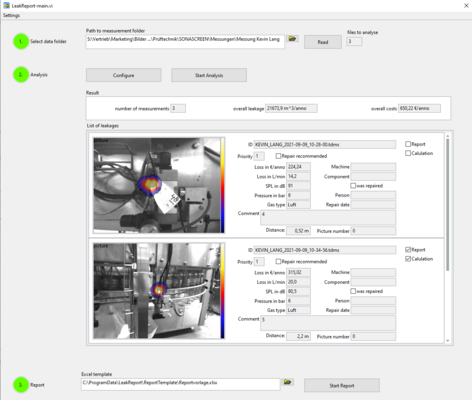Screen dimensions: 472x400
Task: Click Distance value 2,2 m
Action: (x=298, y=336)
